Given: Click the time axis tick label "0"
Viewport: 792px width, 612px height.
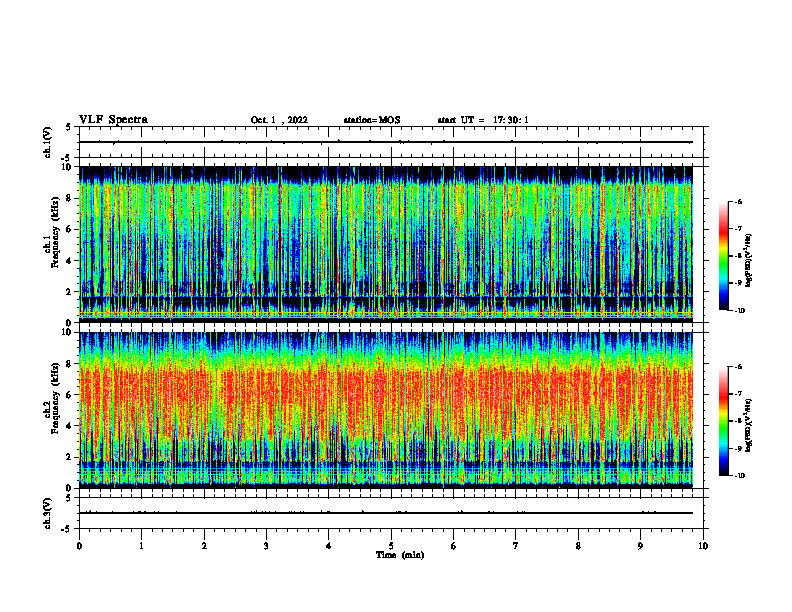Looking at the screenshot, I should click(79, 546).
